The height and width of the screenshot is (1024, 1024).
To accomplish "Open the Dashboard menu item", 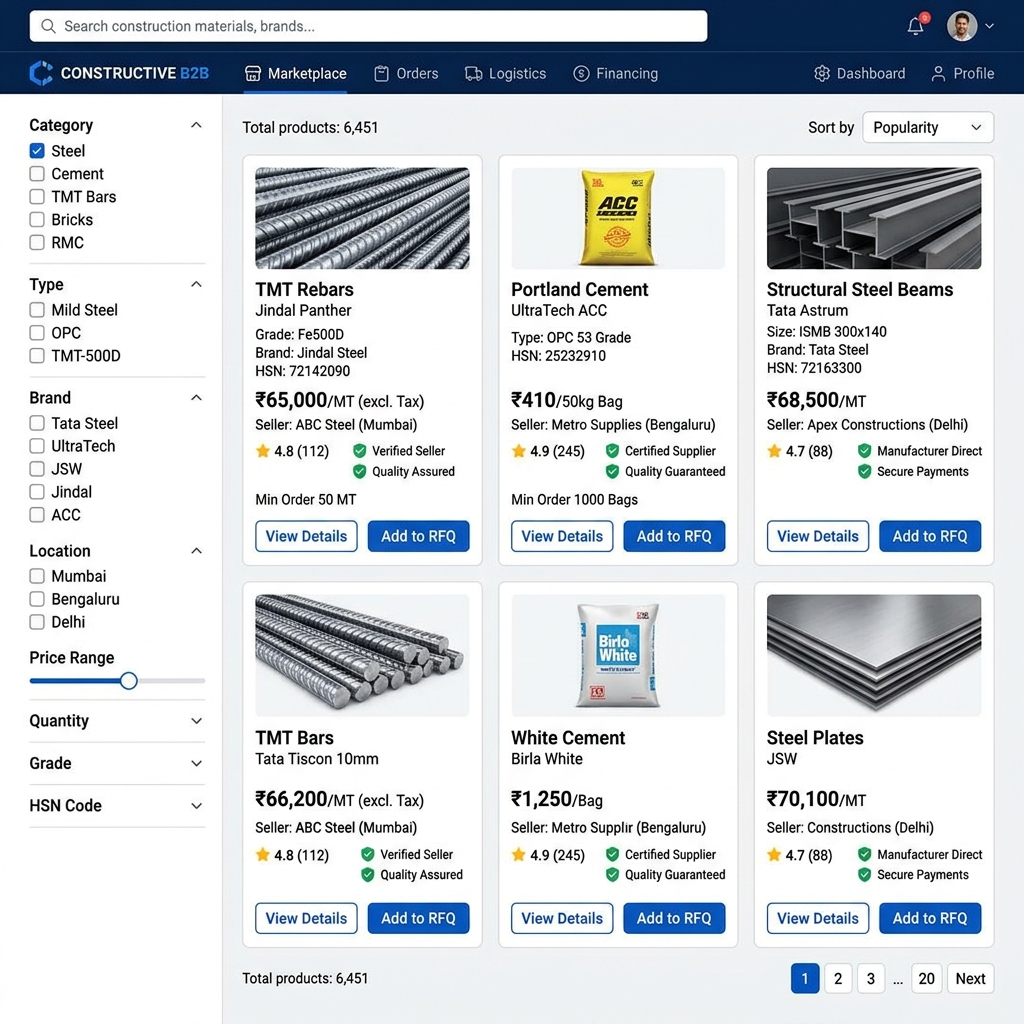I will click(x=859, y=74).
